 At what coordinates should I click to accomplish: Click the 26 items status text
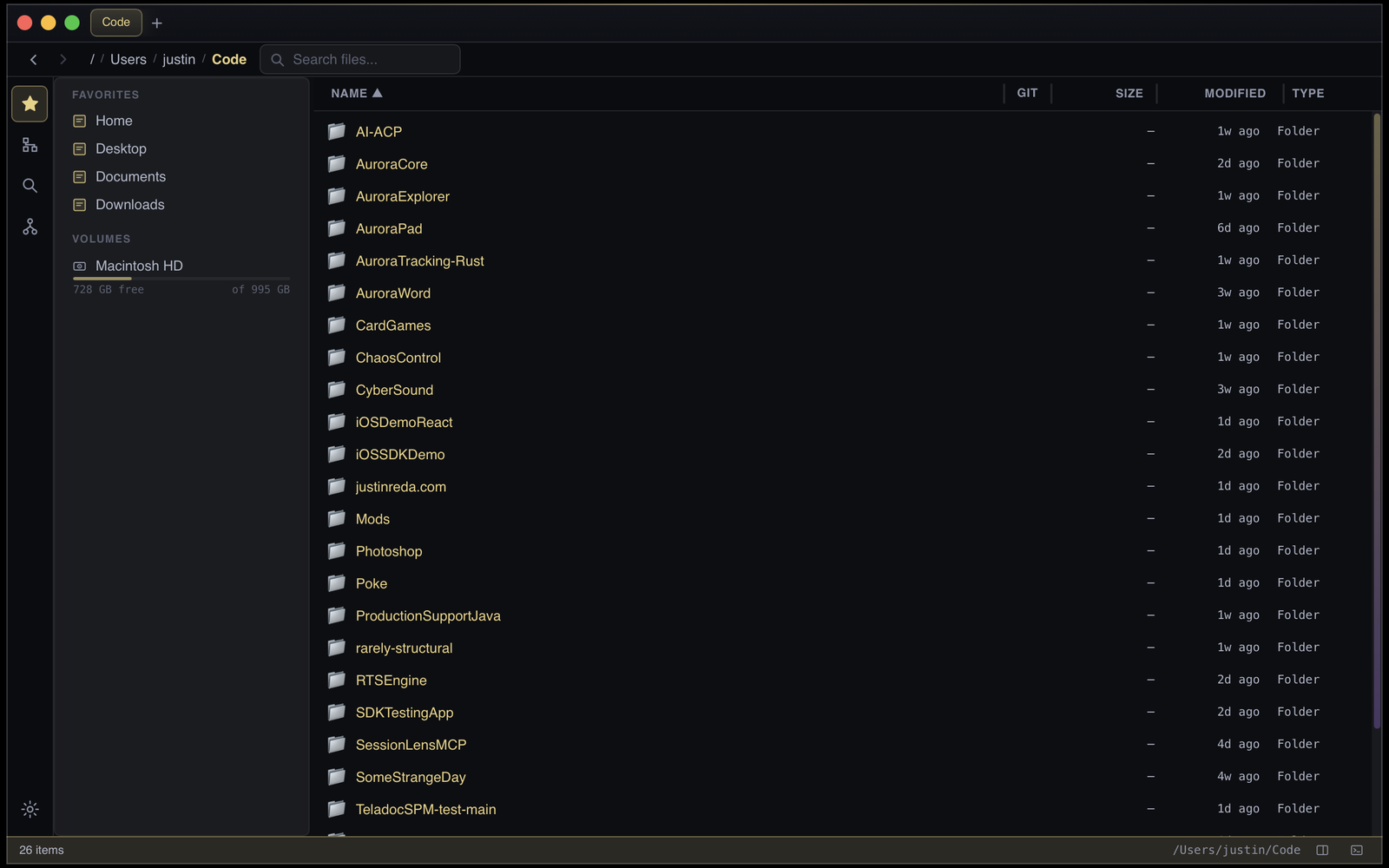42,850
